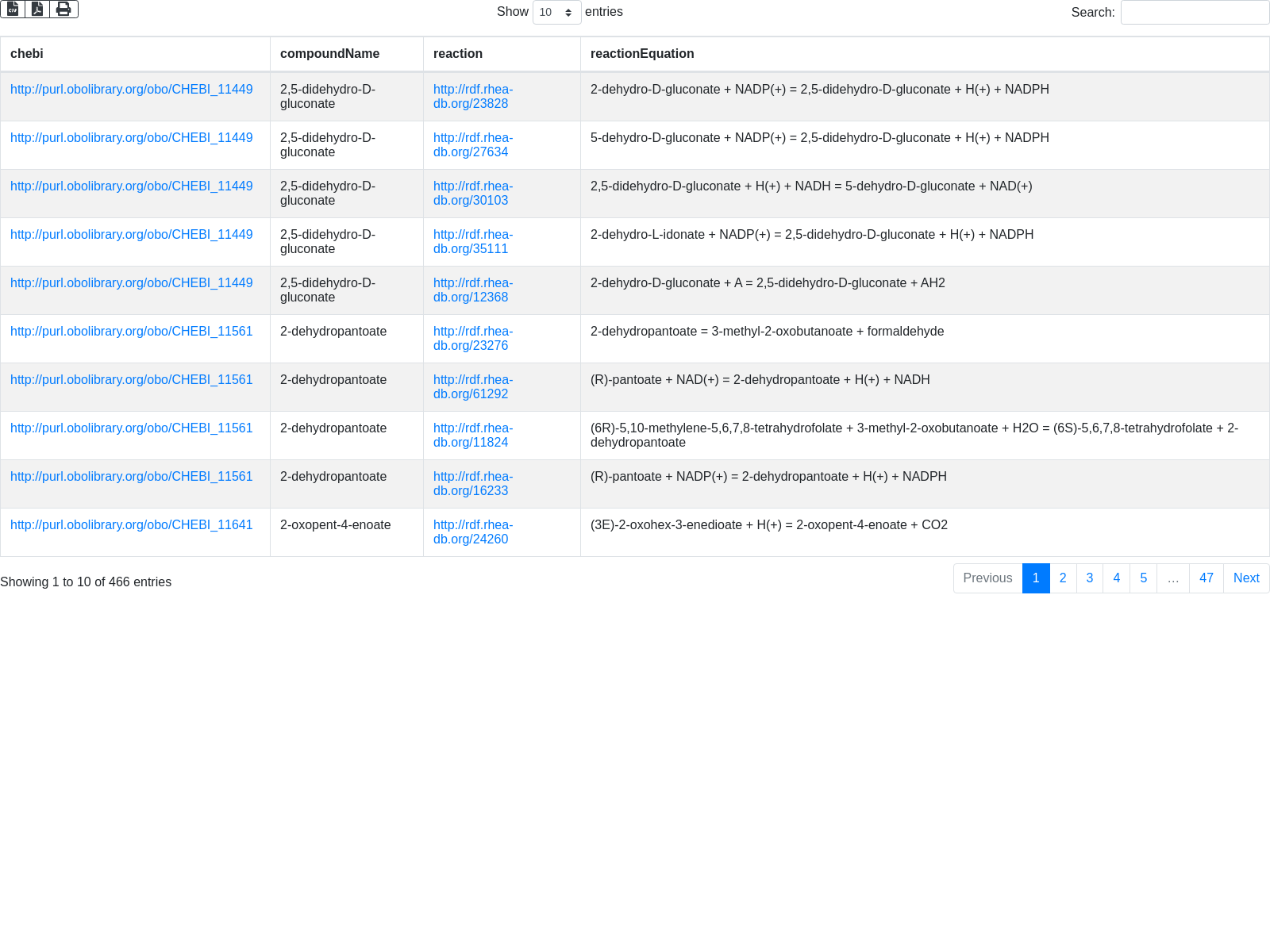Viewport: 1270px width, 952px height.
Task: Open the entries-per-page dropdown
Action: pos(556,13)
